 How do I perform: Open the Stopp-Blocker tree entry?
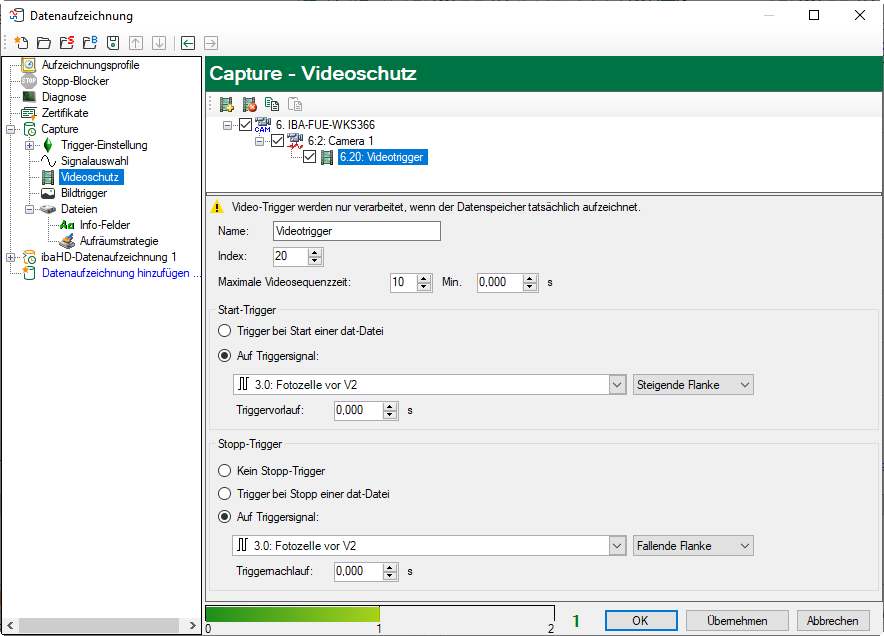(x=75, y=81)
